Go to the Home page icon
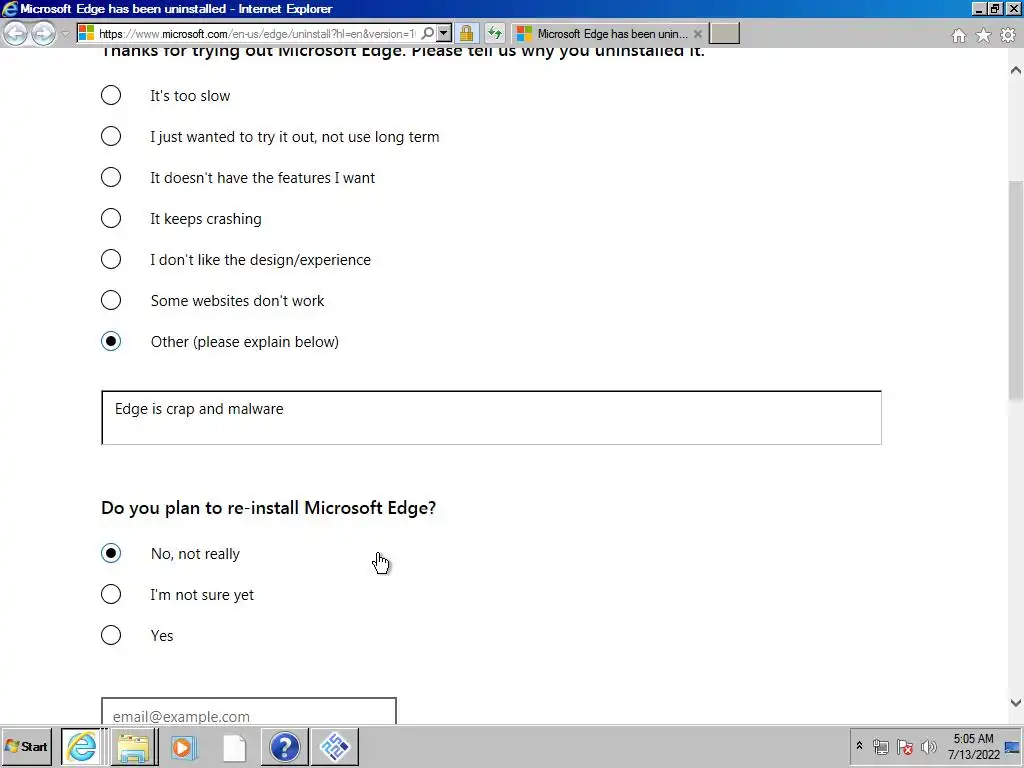This screenshot has width=1024, height=768. click(958, 35)
